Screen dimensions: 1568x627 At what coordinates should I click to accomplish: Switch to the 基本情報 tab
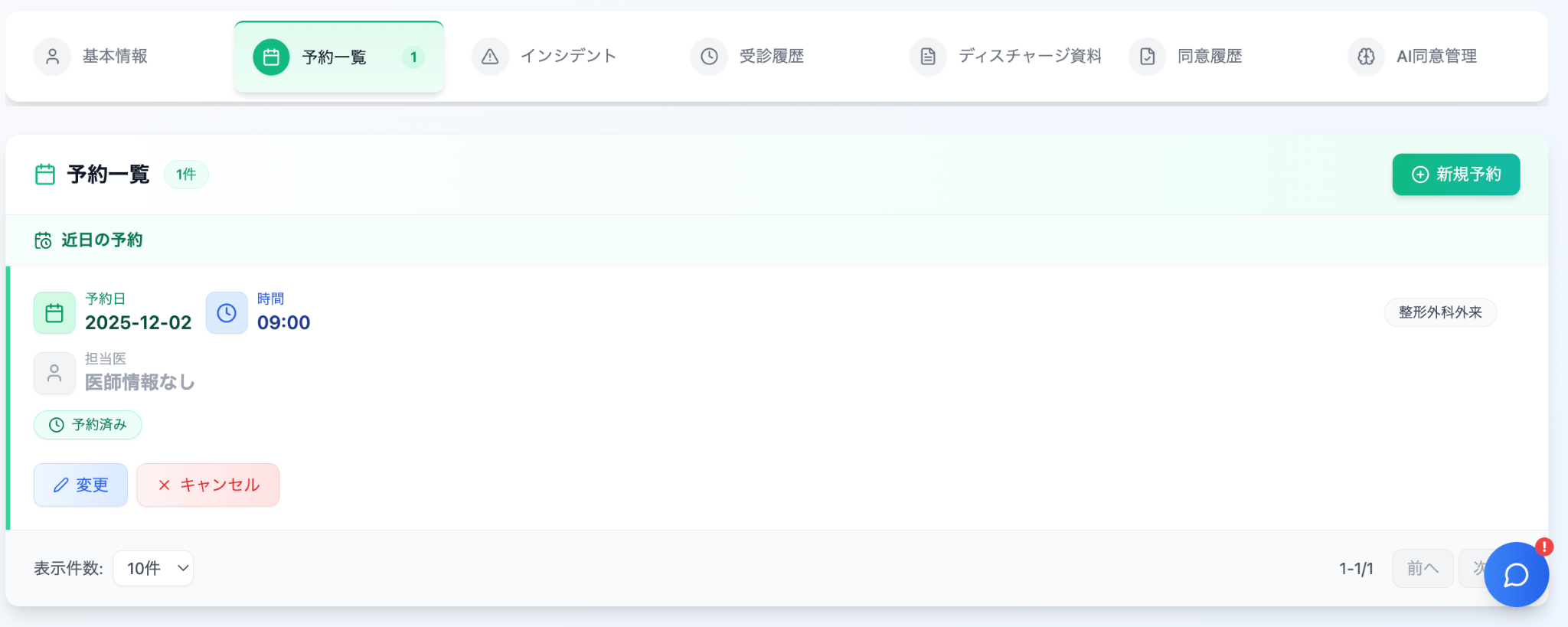(x=114, y=56)
